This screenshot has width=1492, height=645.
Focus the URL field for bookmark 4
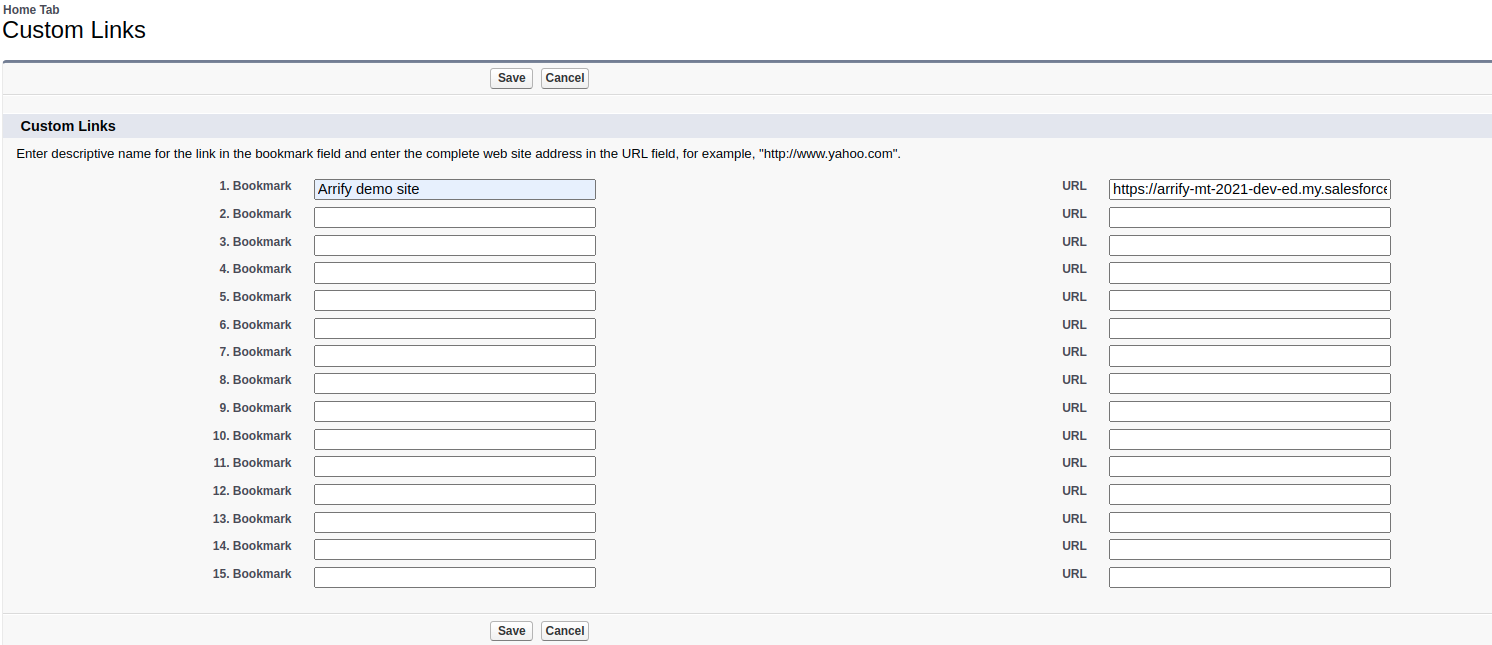click(1250, 272)
